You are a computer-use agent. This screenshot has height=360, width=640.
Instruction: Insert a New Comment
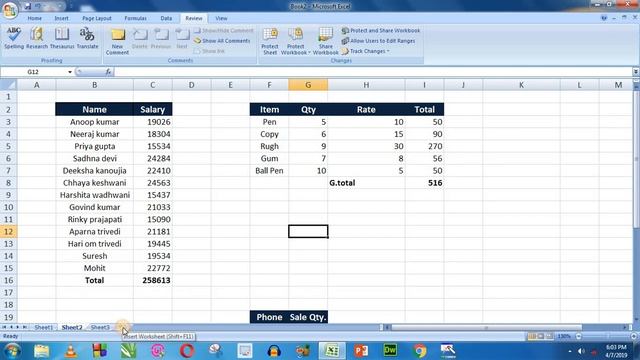[118, 41]
